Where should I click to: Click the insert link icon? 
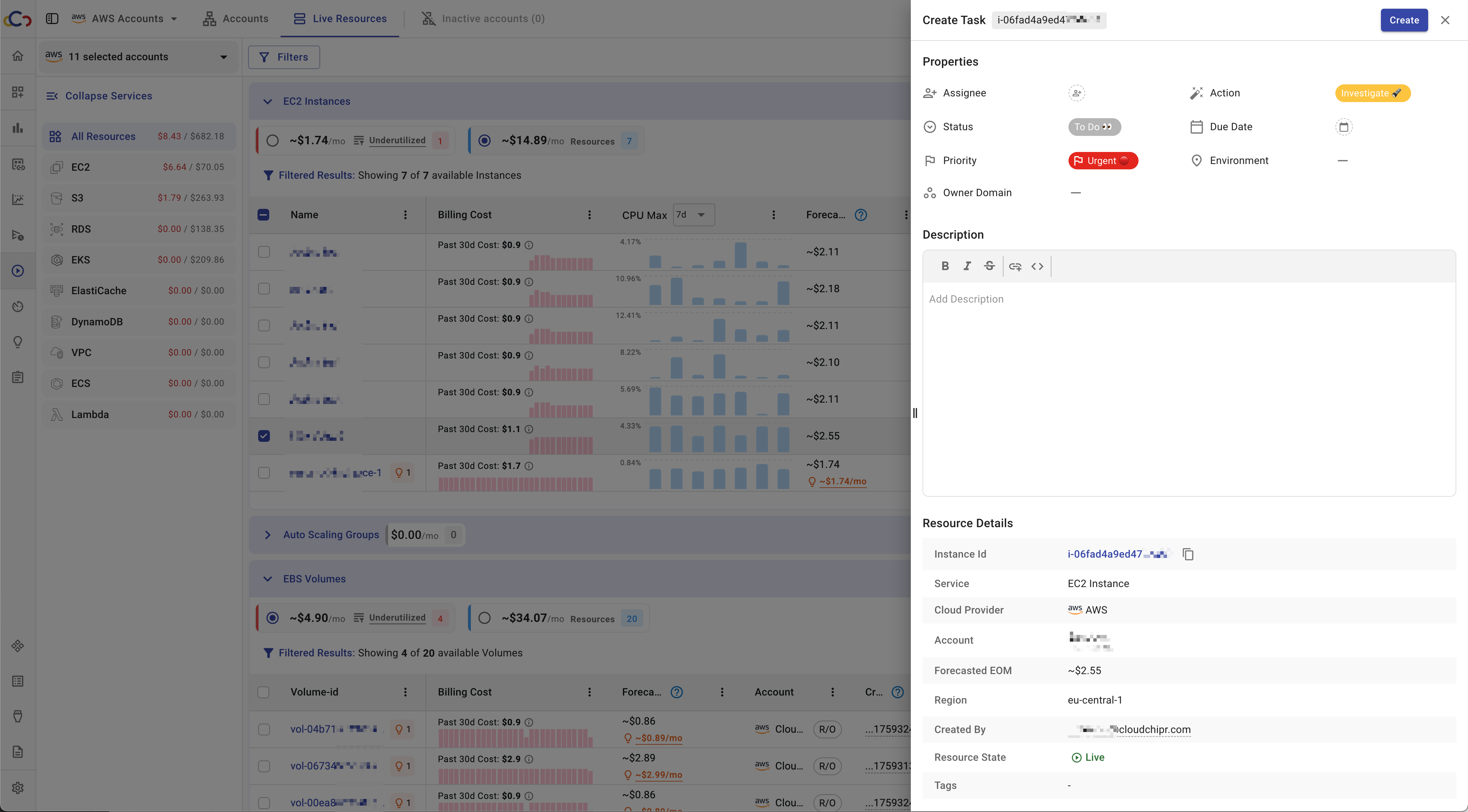[x=1015, y=266]
